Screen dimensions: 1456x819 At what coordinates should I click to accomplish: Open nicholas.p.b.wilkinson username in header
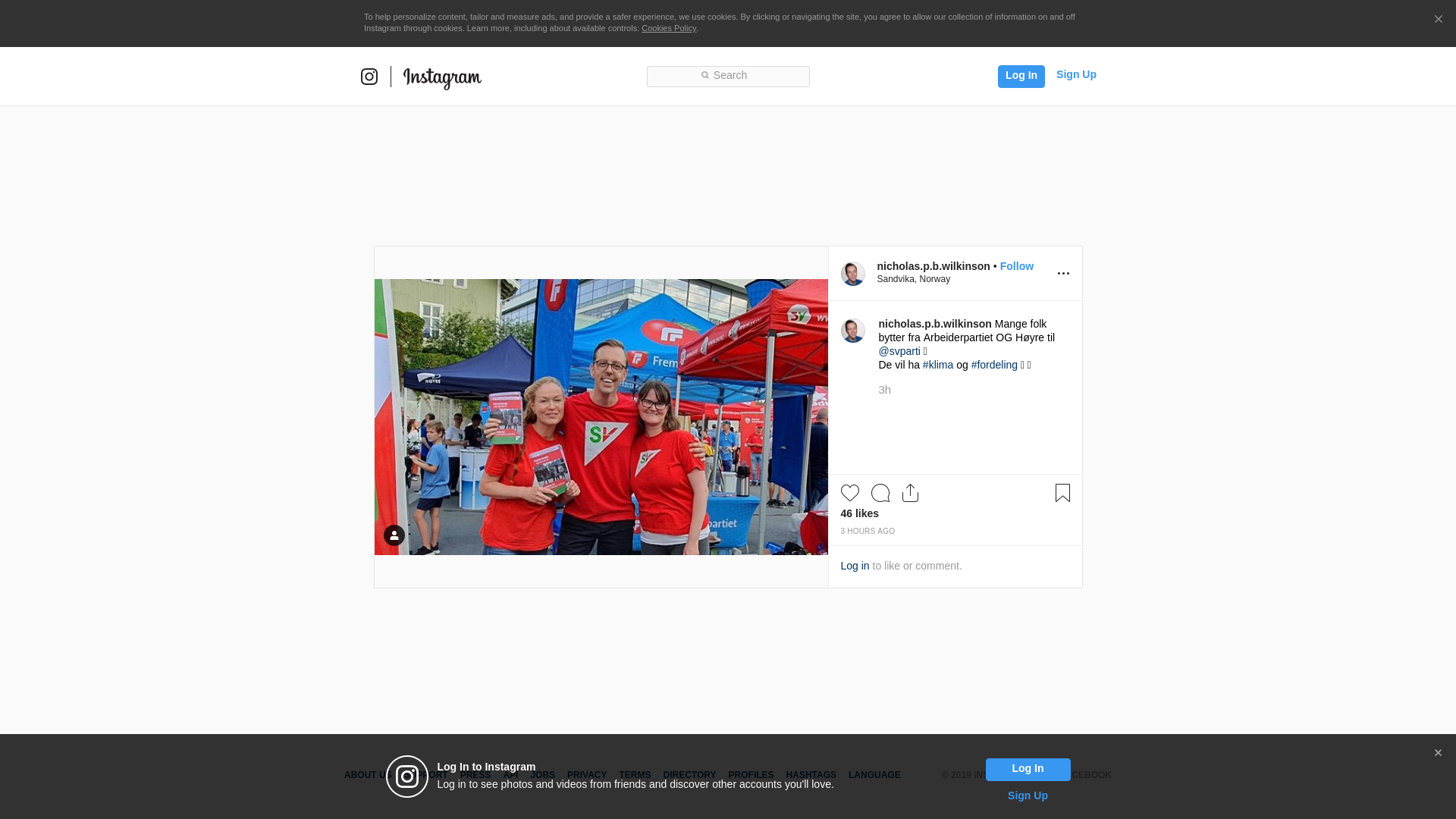[934, 266]
